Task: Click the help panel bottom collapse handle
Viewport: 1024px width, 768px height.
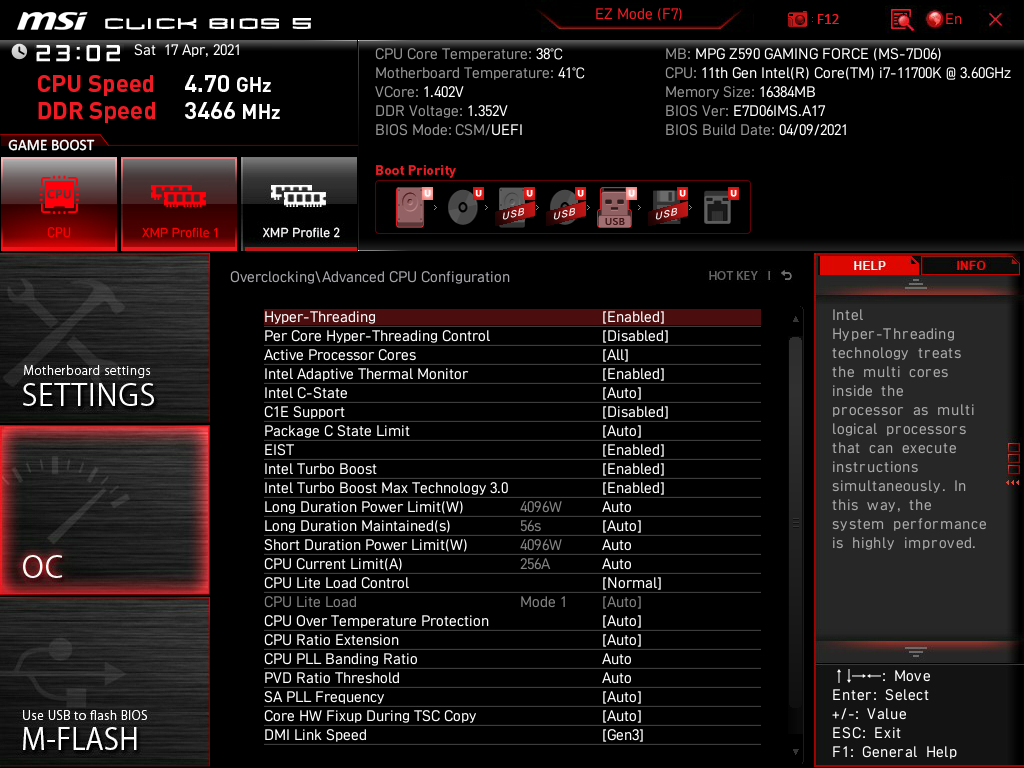Action: click(916, 651)
